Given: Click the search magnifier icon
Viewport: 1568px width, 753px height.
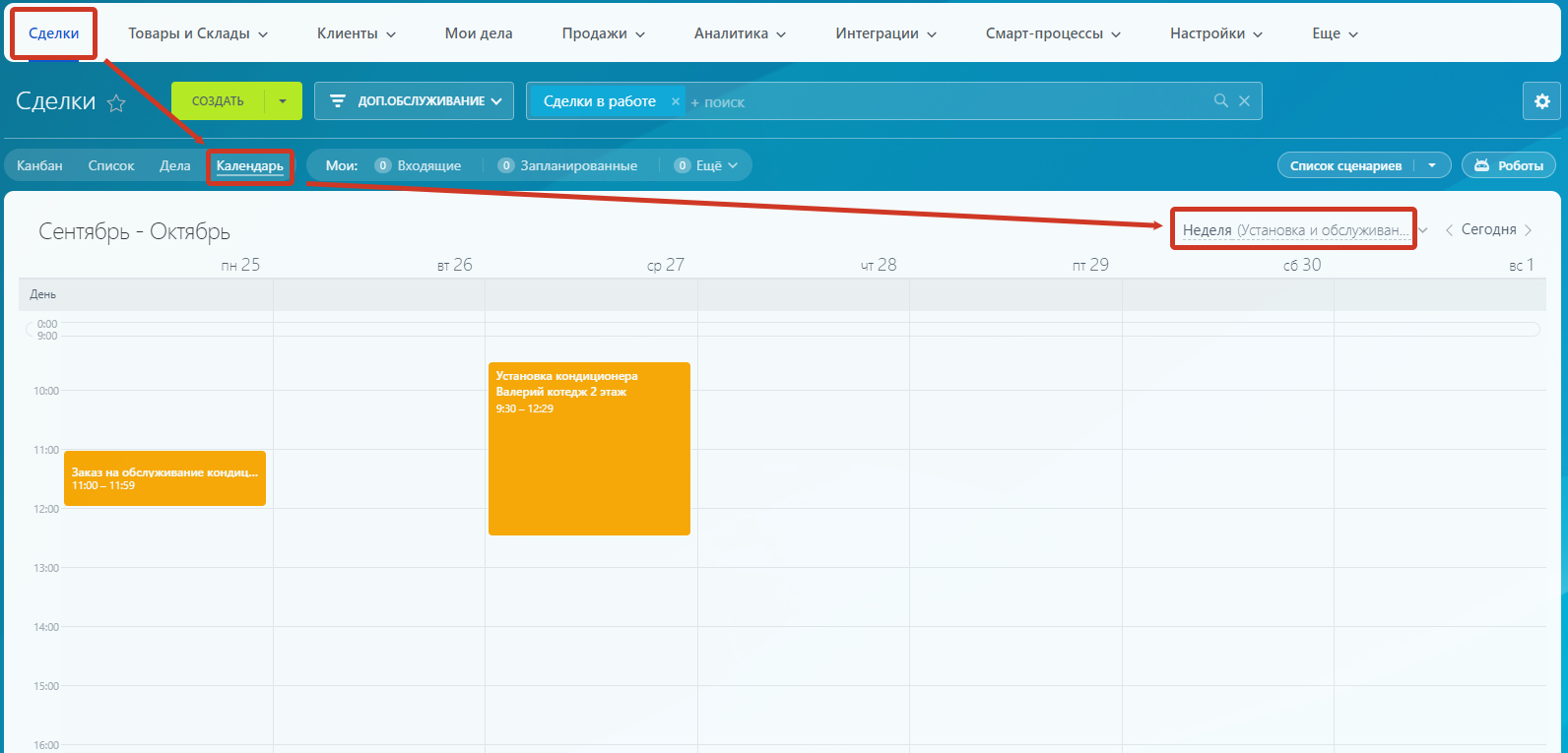Looking at the screenshot, I should pyautogui.click(x=1221, y=100).
